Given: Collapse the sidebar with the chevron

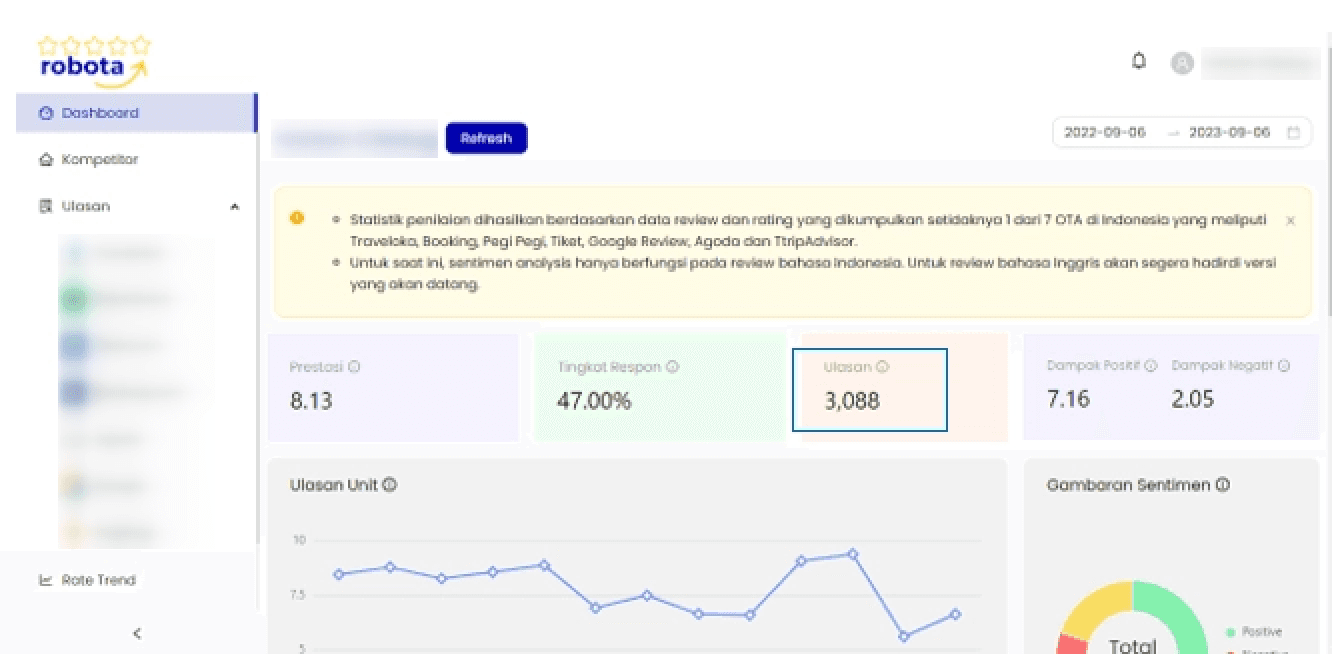Looking at the screenshot, I should pos(137,633).
